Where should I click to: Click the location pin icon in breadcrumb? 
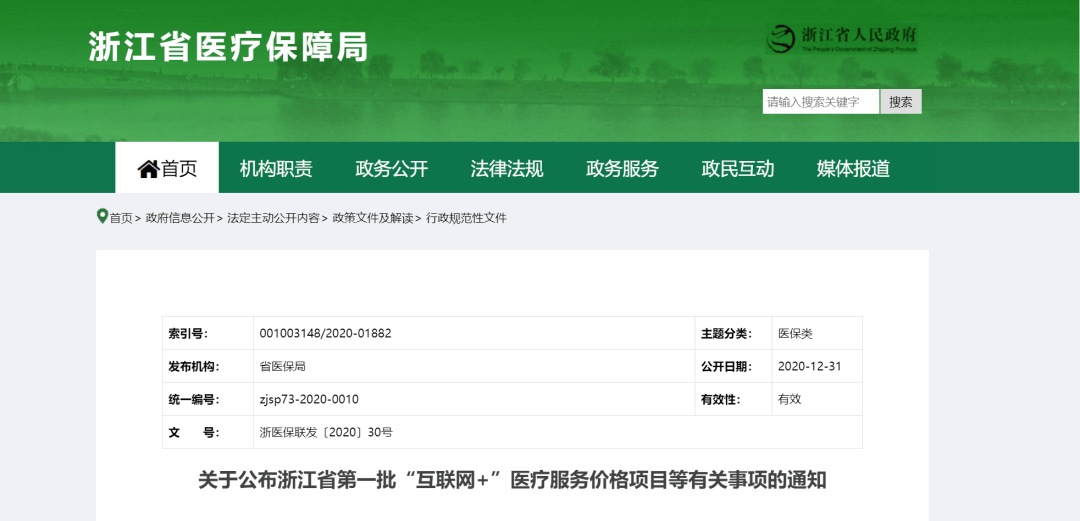coord(102,216)
